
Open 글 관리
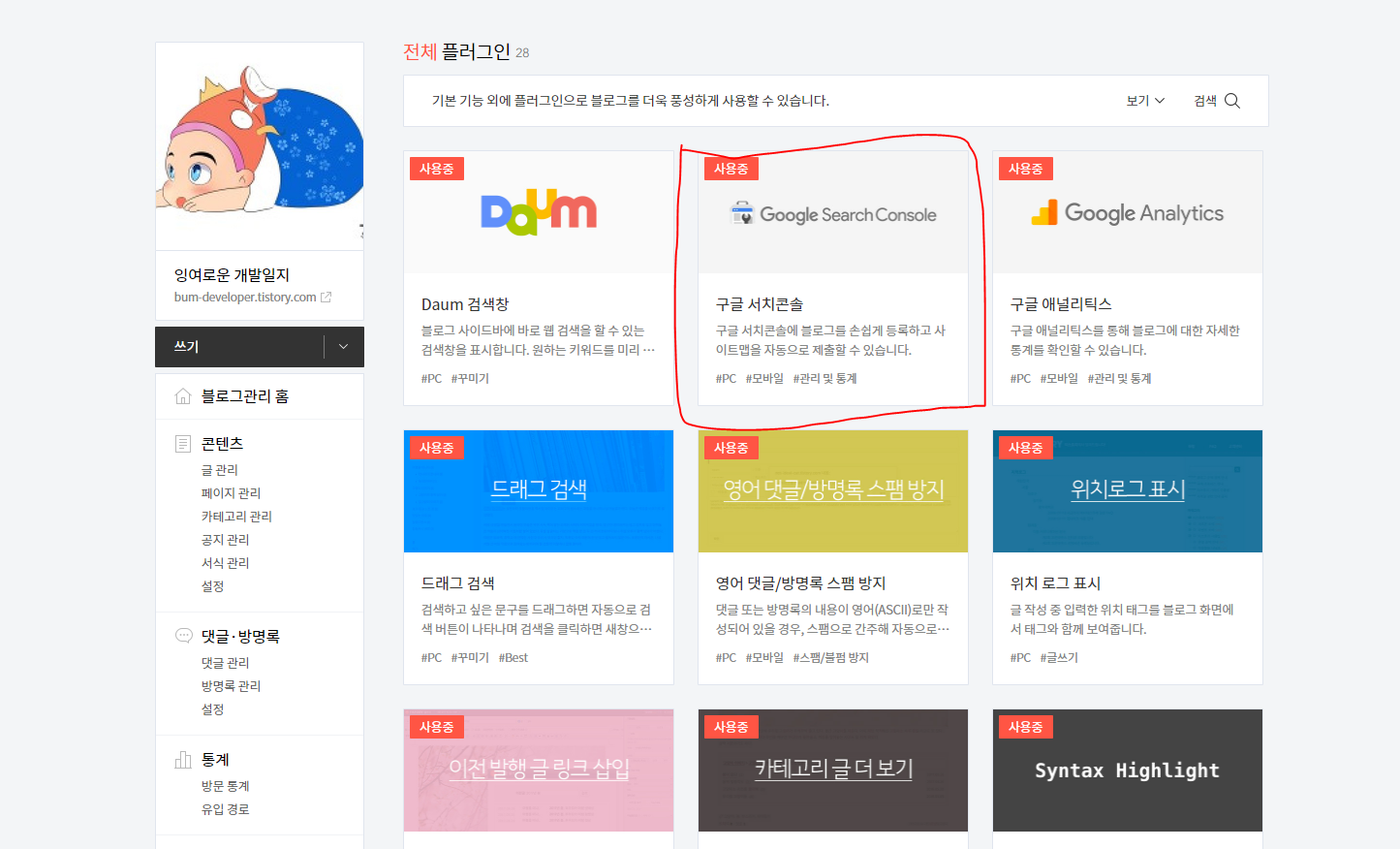point(219,470)
